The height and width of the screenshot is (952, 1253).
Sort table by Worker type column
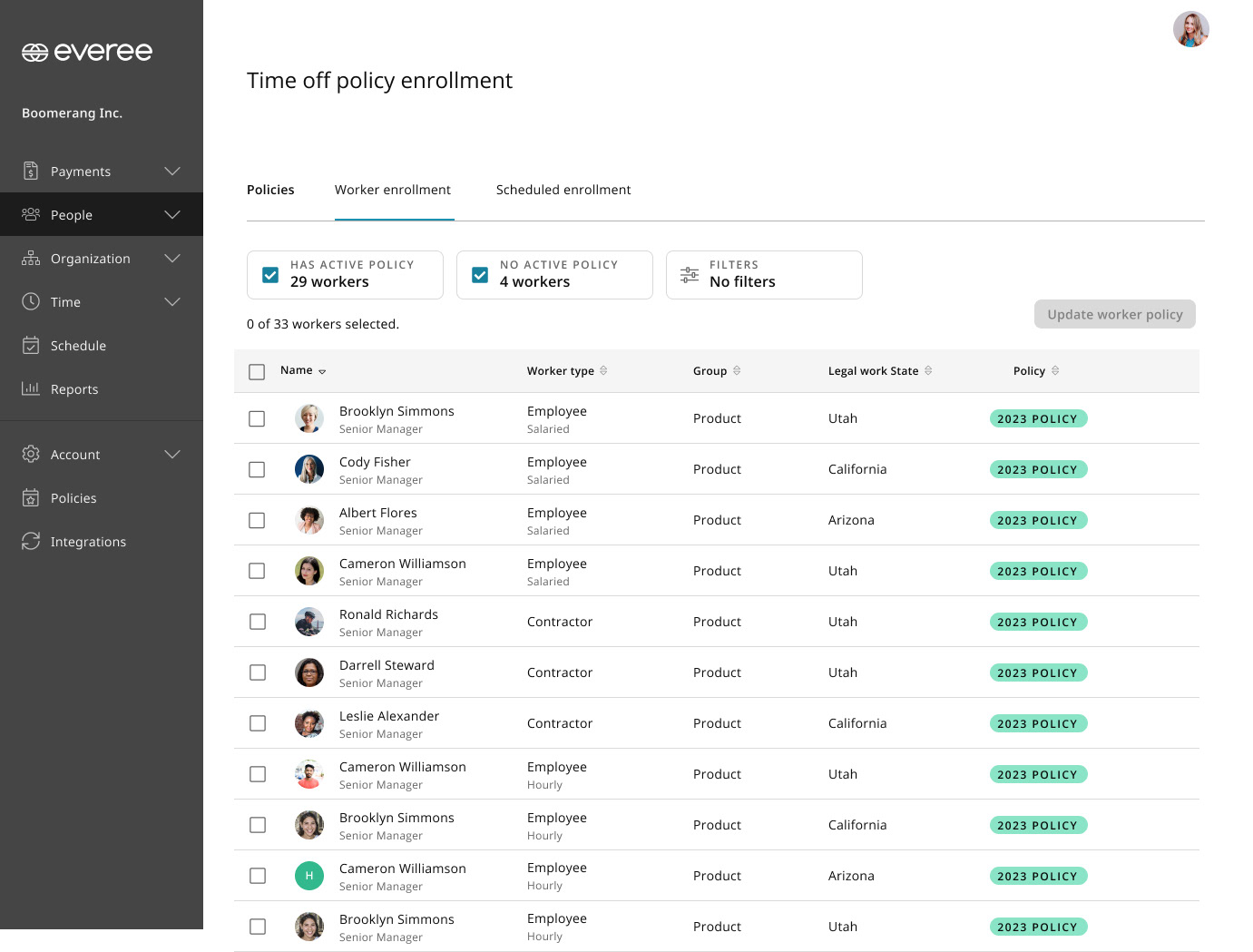603,370
